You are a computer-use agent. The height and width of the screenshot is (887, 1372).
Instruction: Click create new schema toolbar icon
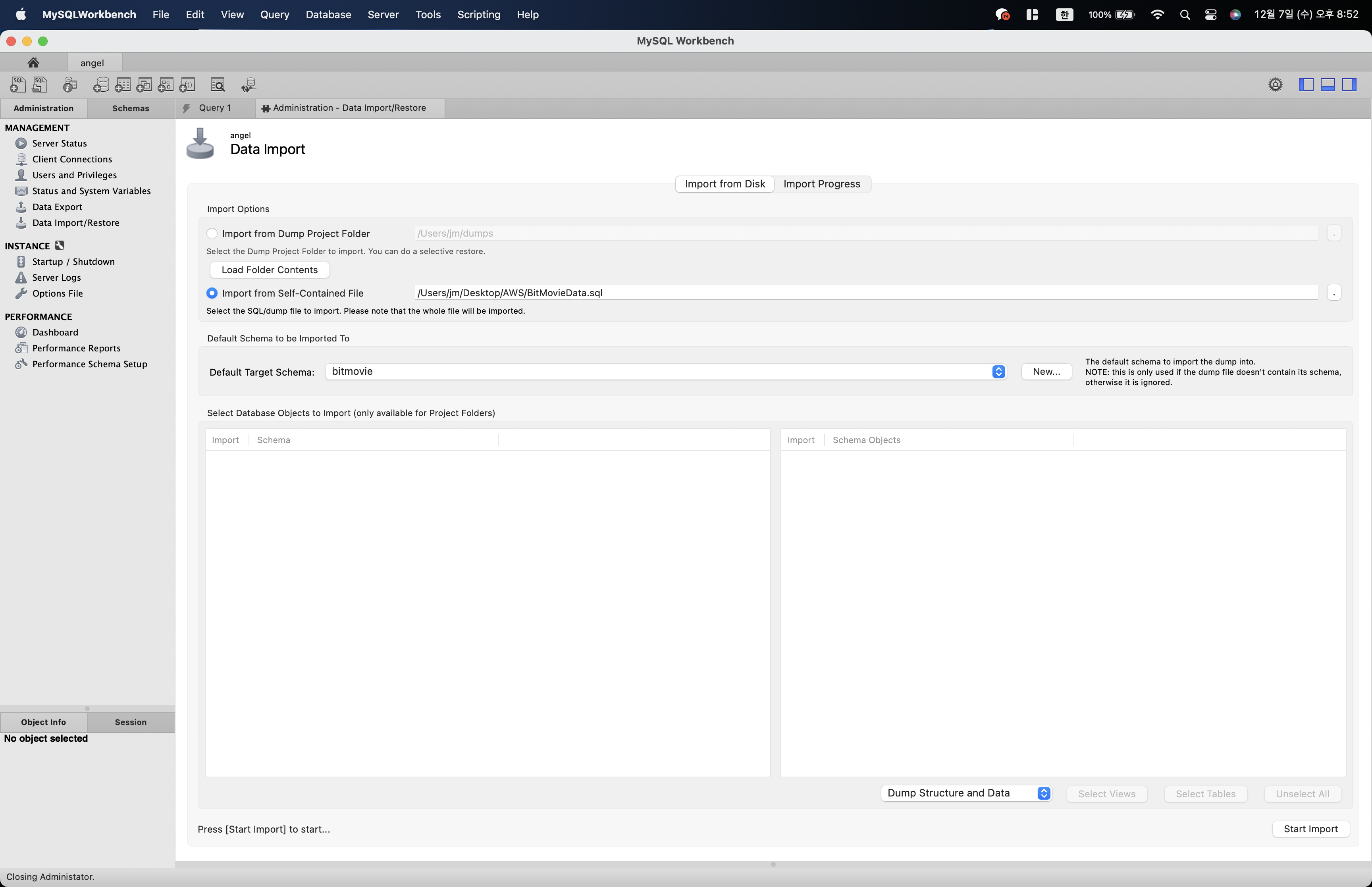pyautogui.click(x=101, y=85)
